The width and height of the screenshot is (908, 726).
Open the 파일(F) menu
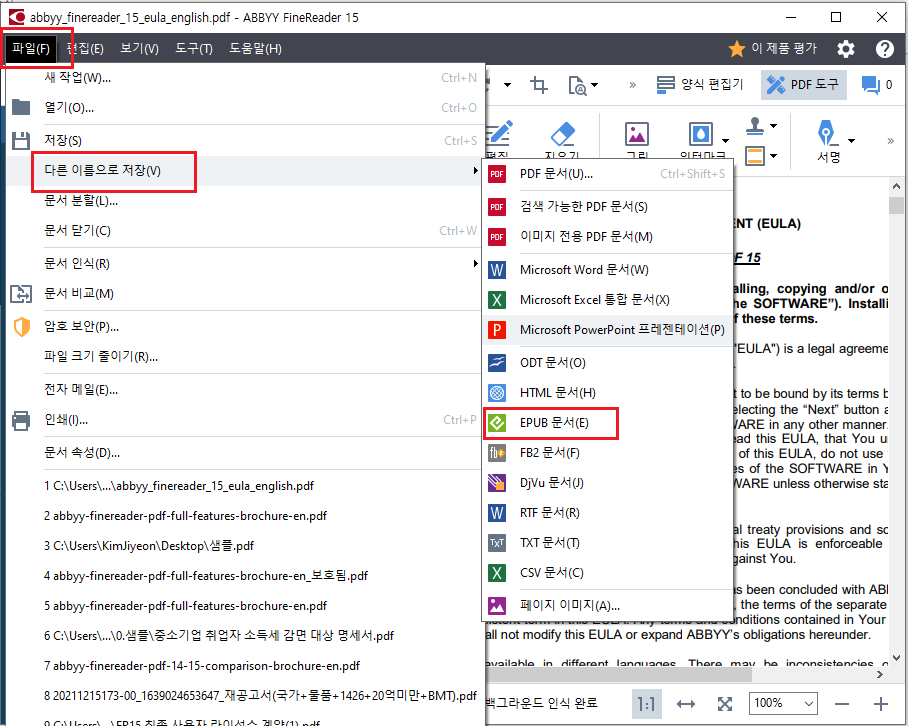[x=31, y=49]
